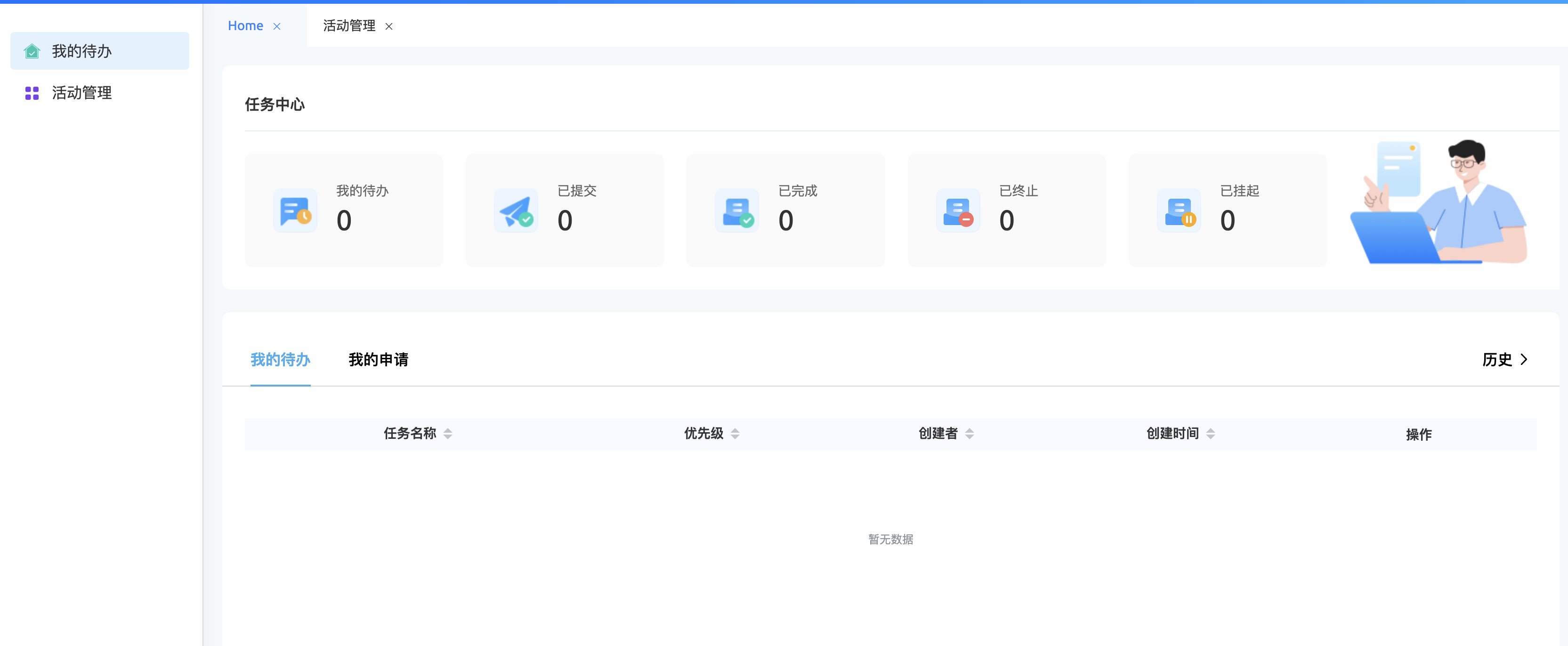Click the 我的待办 chat-clock card icon
This screenshot has width=1568, height=646.
(295, 210)
